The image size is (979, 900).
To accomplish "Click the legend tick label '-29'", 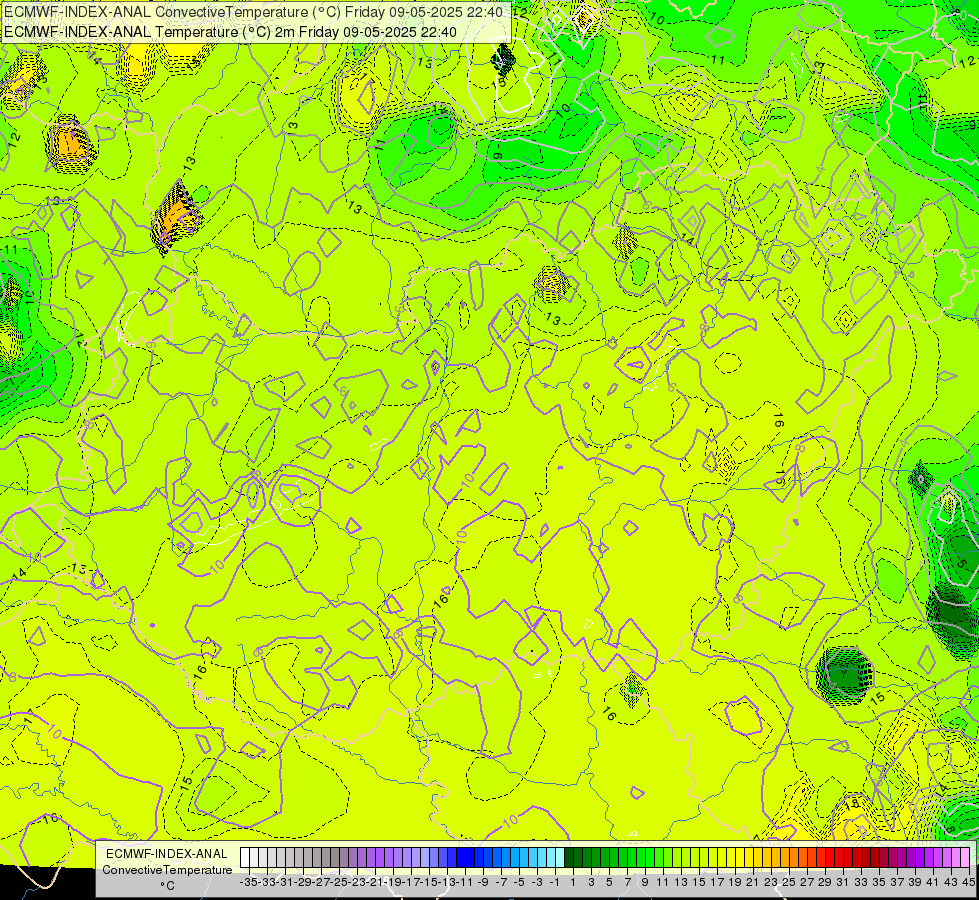I will (x=302, y=882).
